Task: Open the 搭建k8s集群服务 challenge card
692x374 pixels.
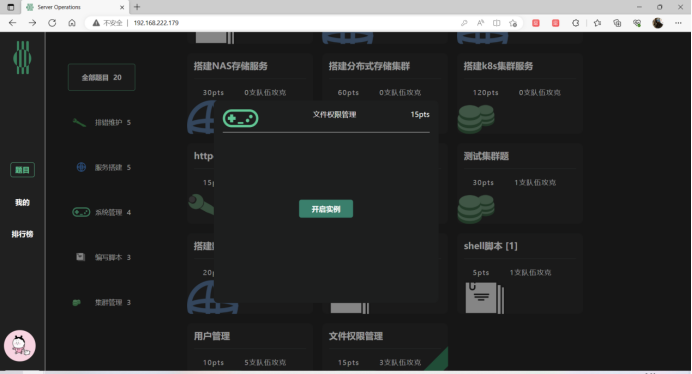Action: (519, 94)
